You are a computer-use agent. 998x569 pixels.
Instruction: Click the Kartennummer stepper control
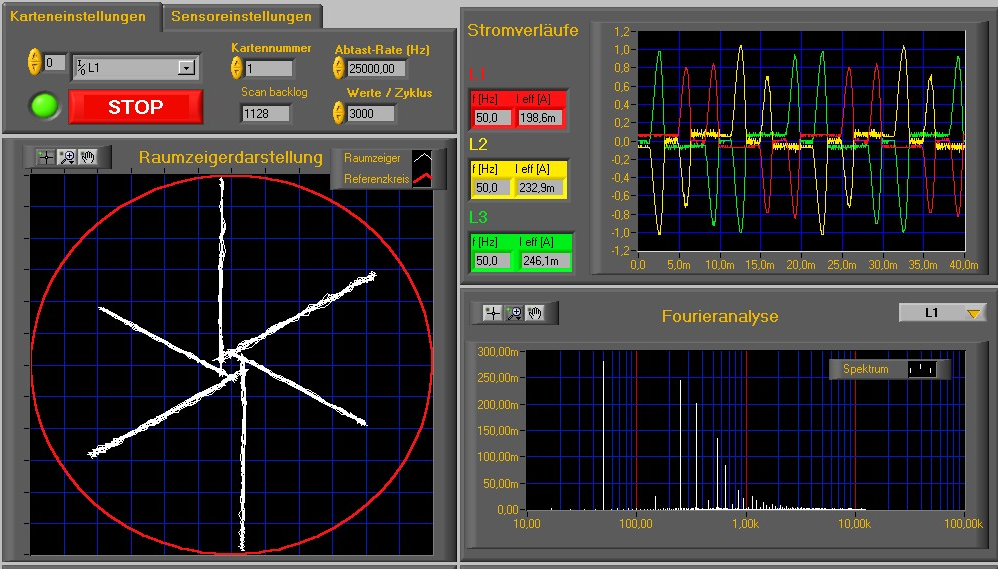tap(236, 68)
